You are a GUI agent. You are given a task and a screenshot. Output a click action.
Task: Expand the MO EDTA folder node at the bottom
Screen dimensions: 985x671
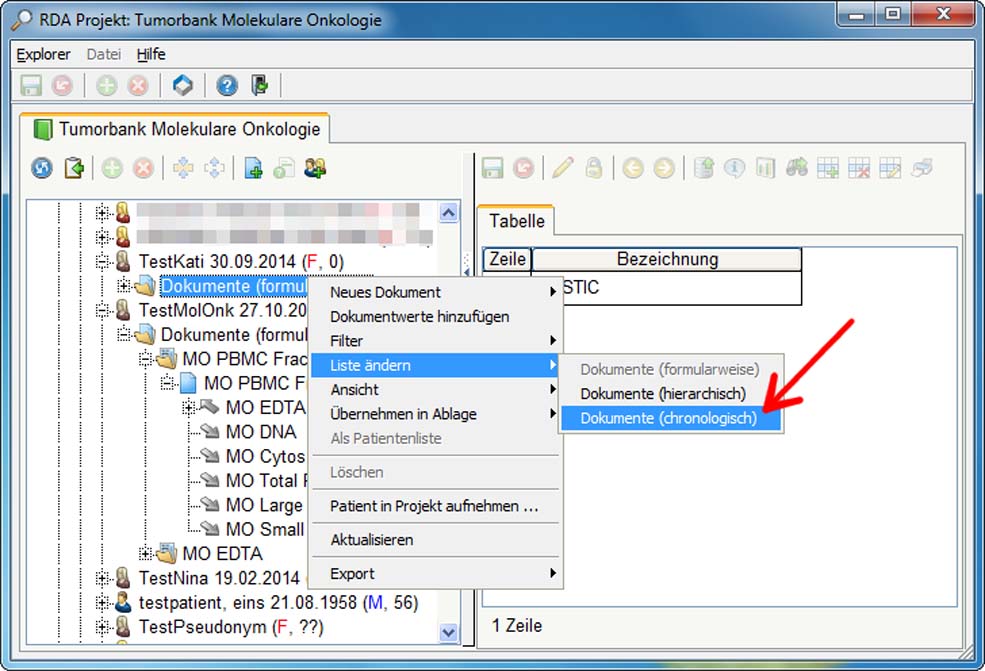pos(146,554)
